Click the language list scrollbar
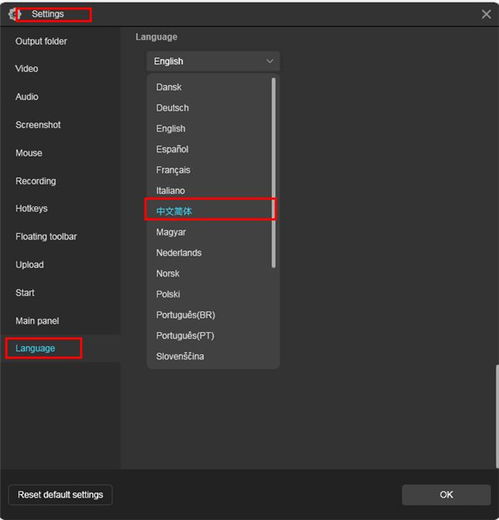 [x=274, y=173]
